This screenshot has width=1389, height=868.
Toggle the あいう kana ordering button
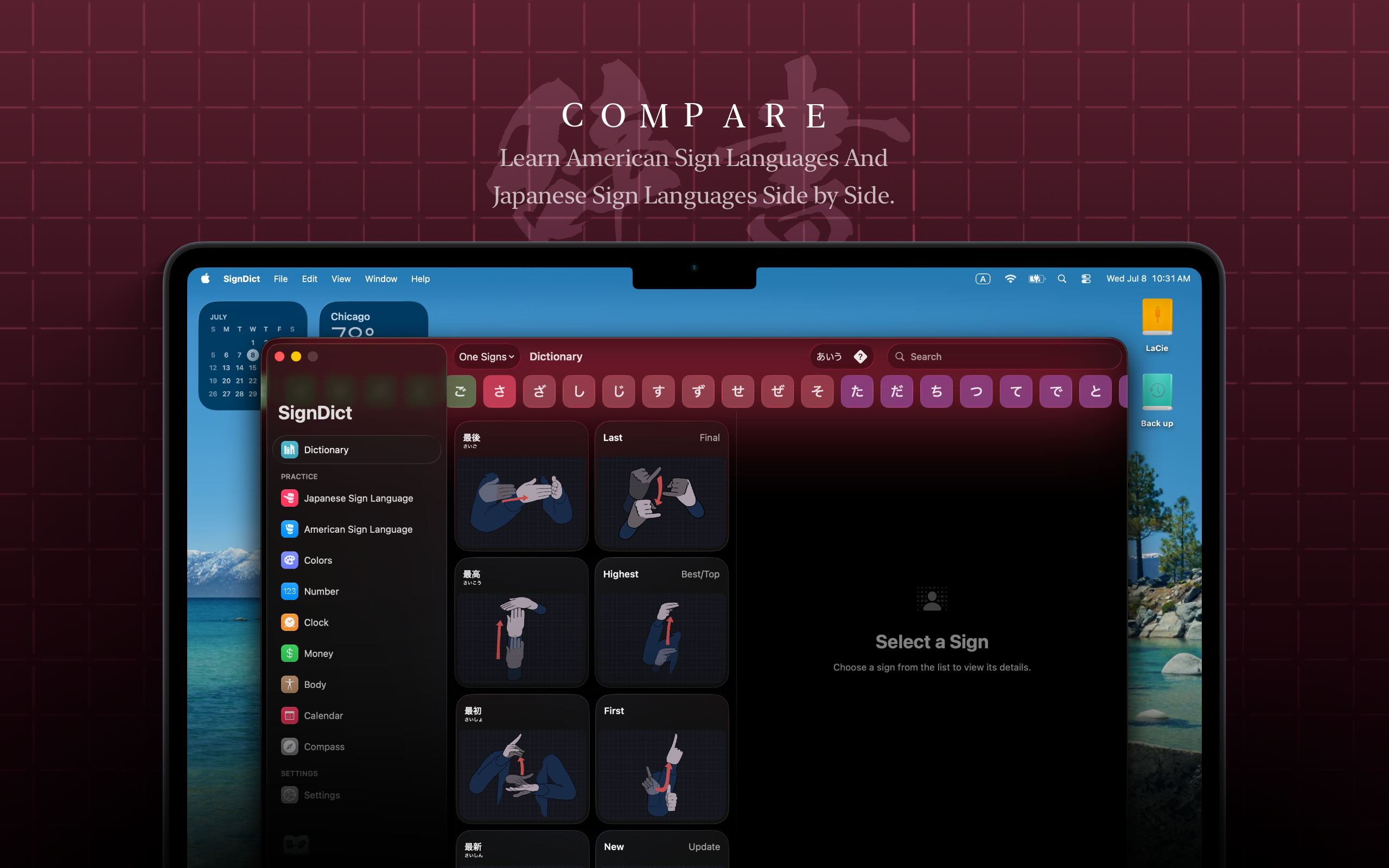[x=829, y=356]
